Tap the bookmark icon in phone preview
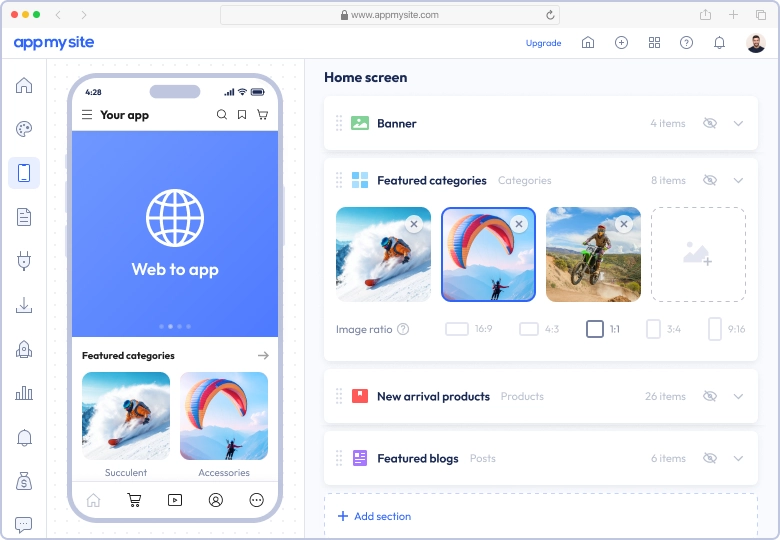This screenshot has width=780, height=540. coord(242,115)
